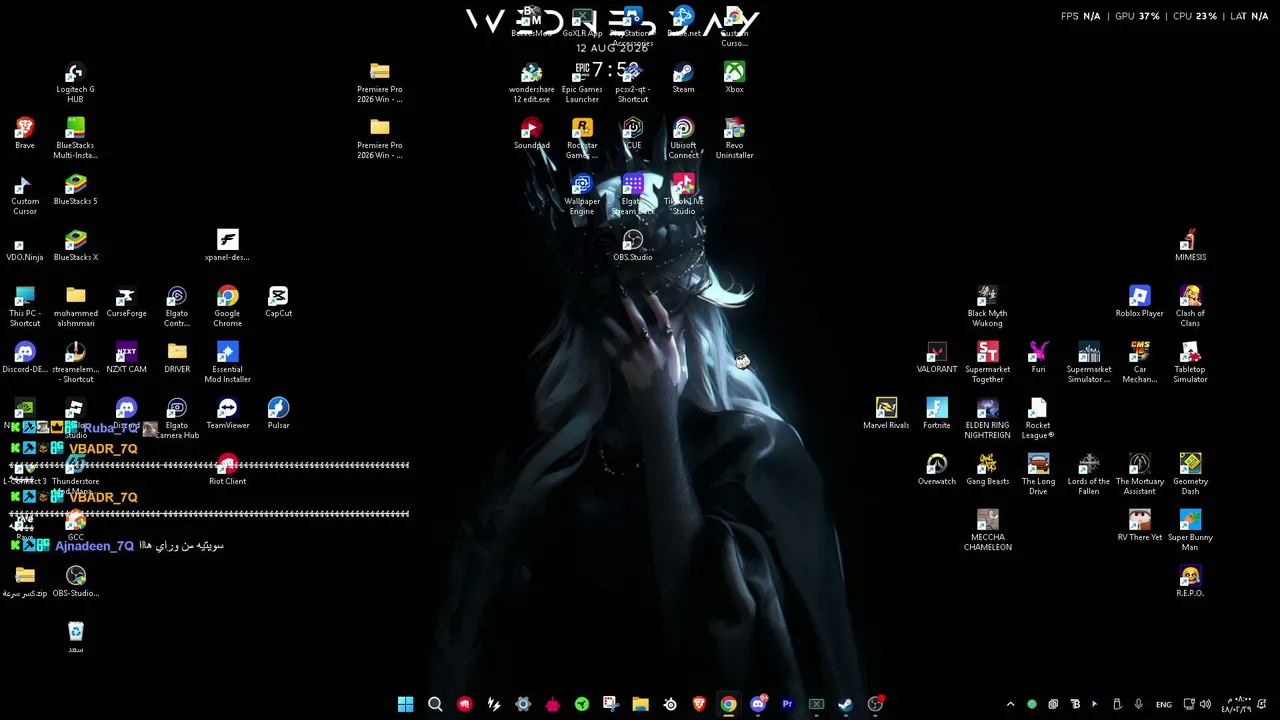Open network settings from system tray
Image resolution: width=1280 pixels, height=720 pixels.
point(1188,704)
